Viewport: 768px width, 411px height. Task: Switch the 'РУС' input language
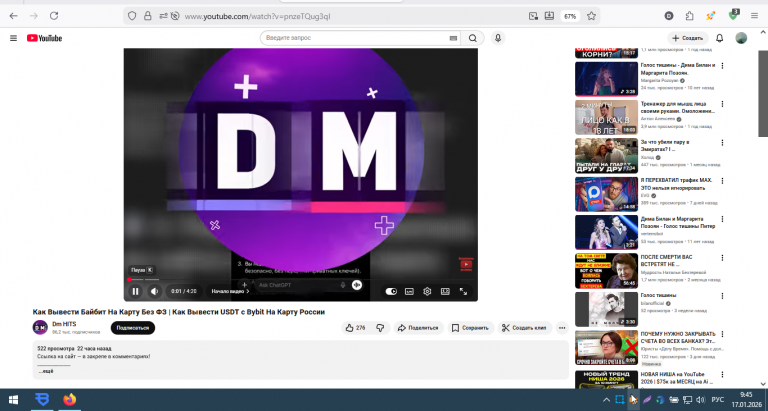click(718, 400)
